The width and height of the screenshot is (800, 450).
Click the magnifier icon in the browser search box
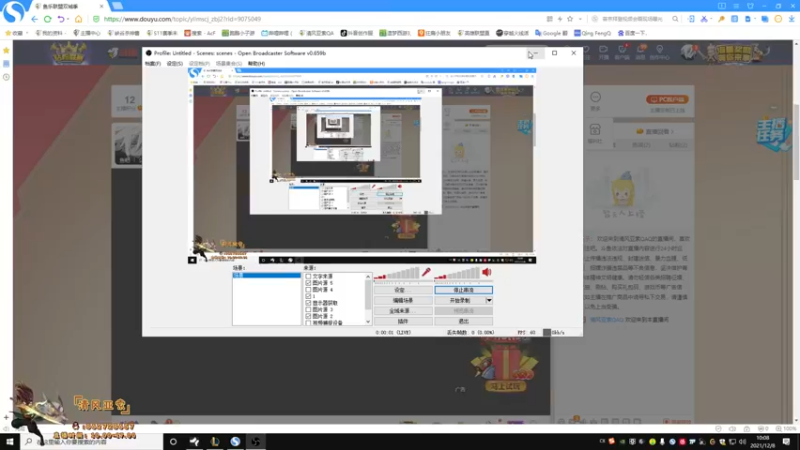[x=675, y=19]
